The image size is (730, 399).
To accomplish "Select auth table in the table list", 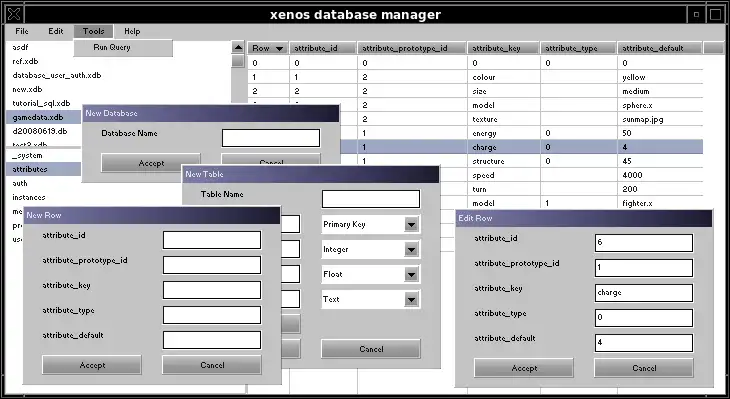I will (20, 183).
